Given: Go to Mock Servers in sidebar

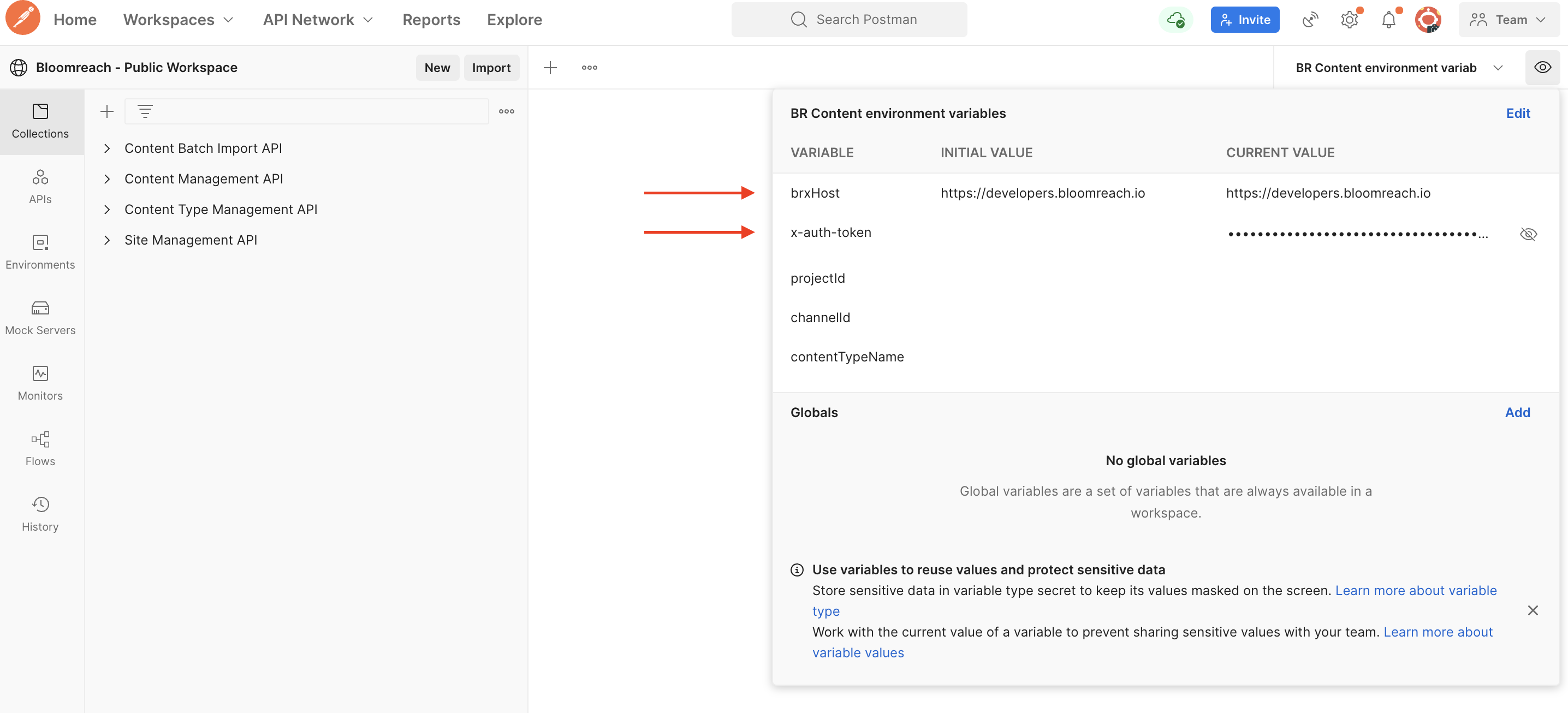Looking at the screenshot, I should [40, 317].
